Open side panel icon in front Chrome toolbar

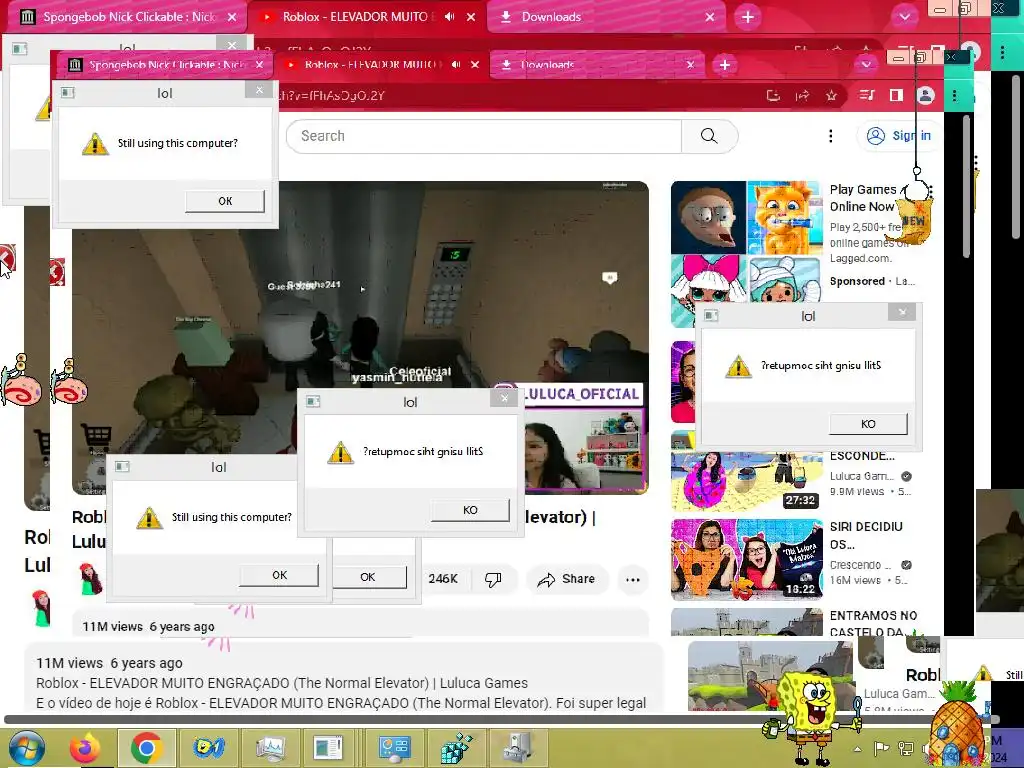[x=896, y=96]
